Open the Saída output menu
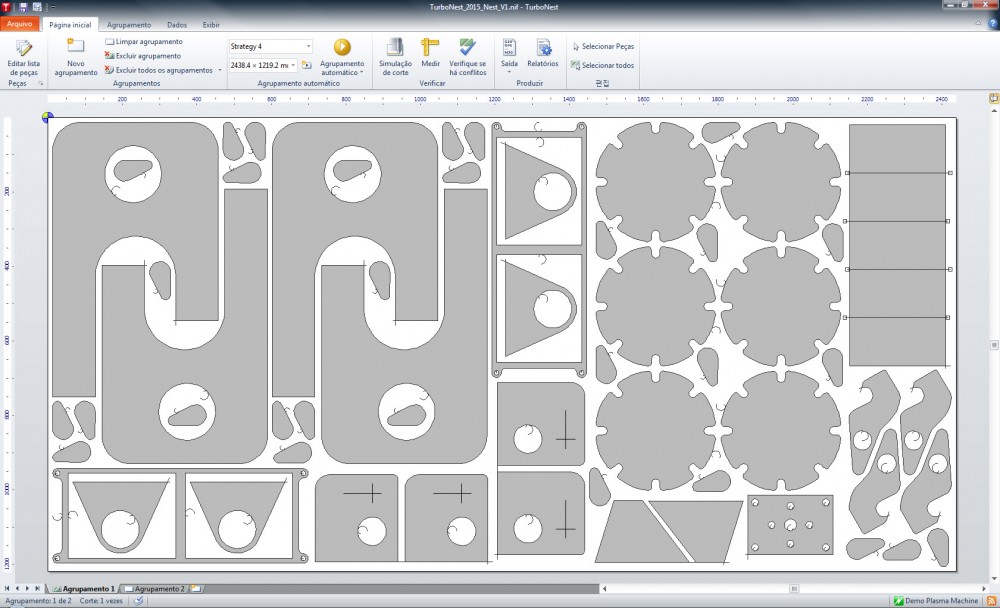The height and width of the screenshot is (608, 1000). (509, 56)
